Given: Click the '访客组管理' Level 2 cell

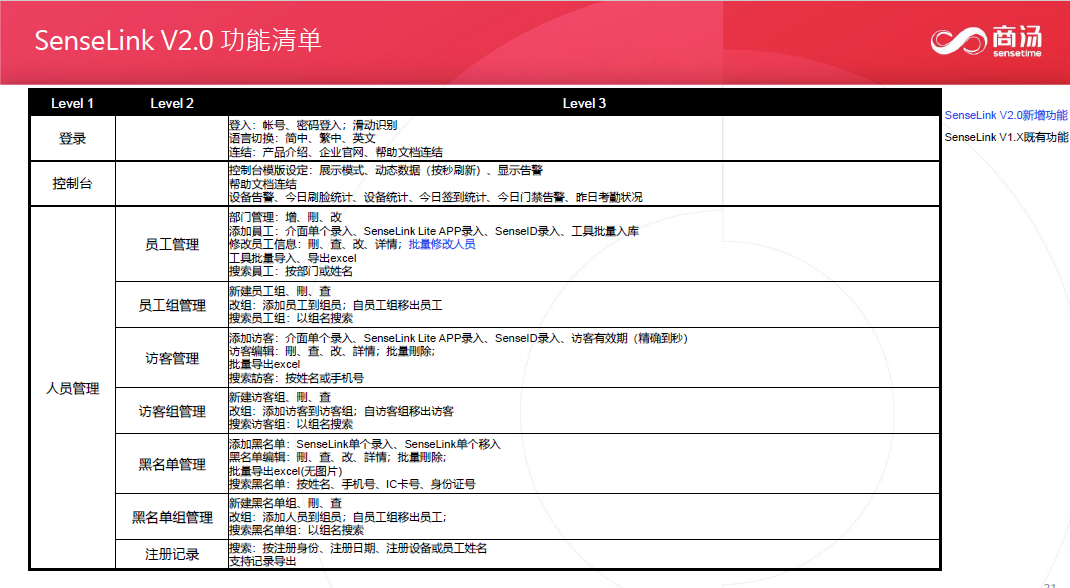Looking at the screenshot, I should [x=172, y=411].
